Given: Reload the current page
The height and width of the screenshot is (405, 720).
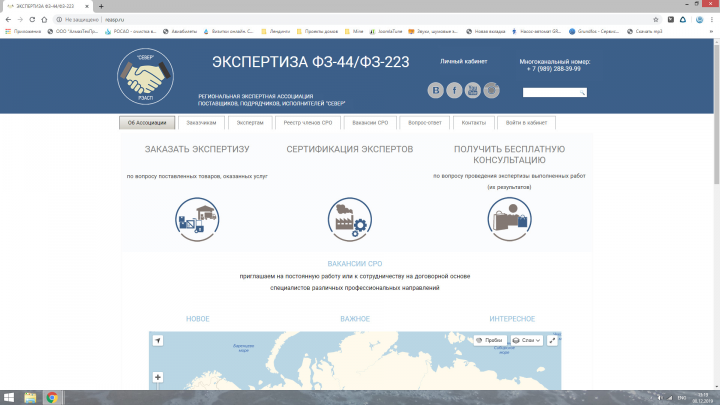Looking at the screenshot, I should (32, 19).
